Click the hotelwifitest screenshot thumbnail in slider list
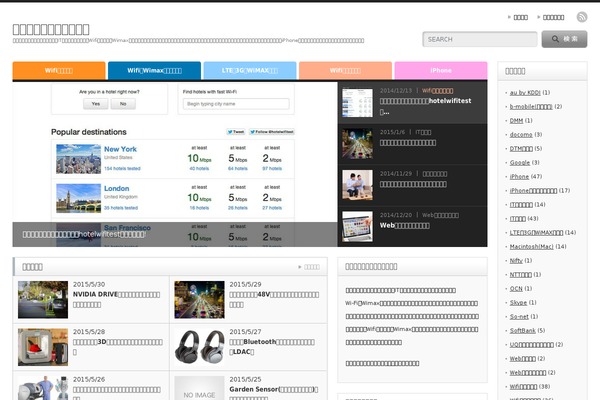 (357, 103)
